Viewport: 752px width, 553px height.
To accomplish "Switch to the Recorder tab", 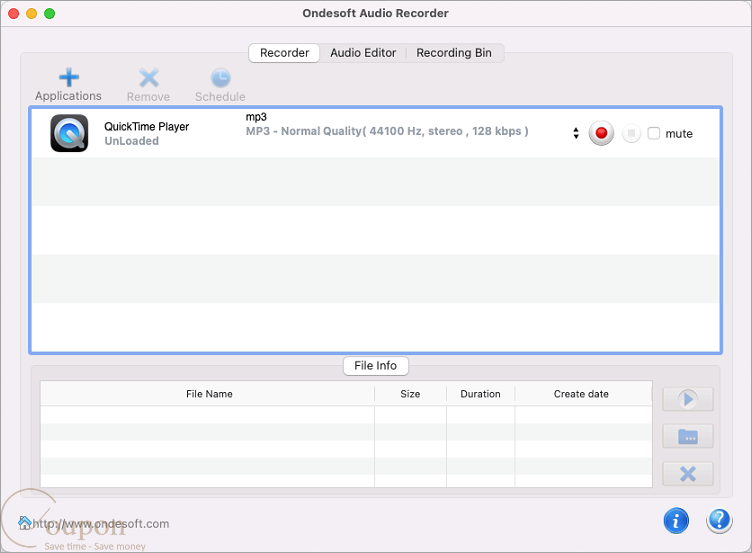I will 284,53.
